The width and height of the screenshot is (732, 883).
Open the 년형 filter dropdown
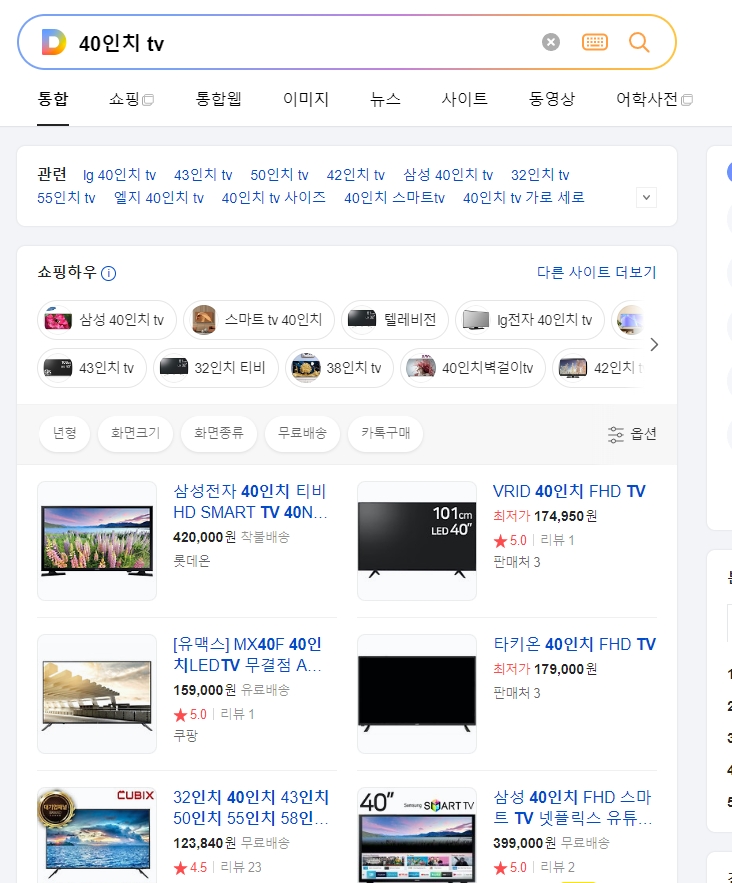64,433
